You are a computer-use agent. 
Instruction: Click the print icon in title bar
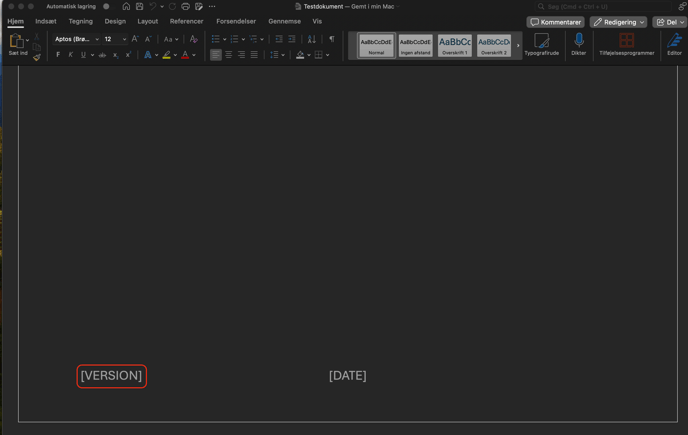pyautogui.click(x=185, y=6)
